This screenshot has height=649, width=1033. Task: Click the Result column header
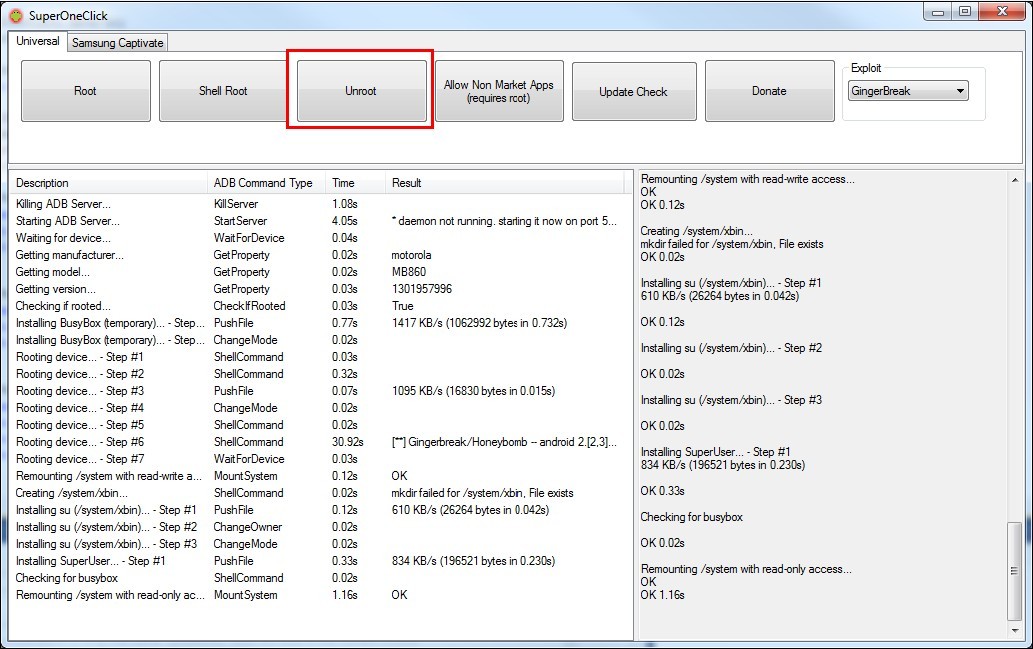click(x=508, y=183)
